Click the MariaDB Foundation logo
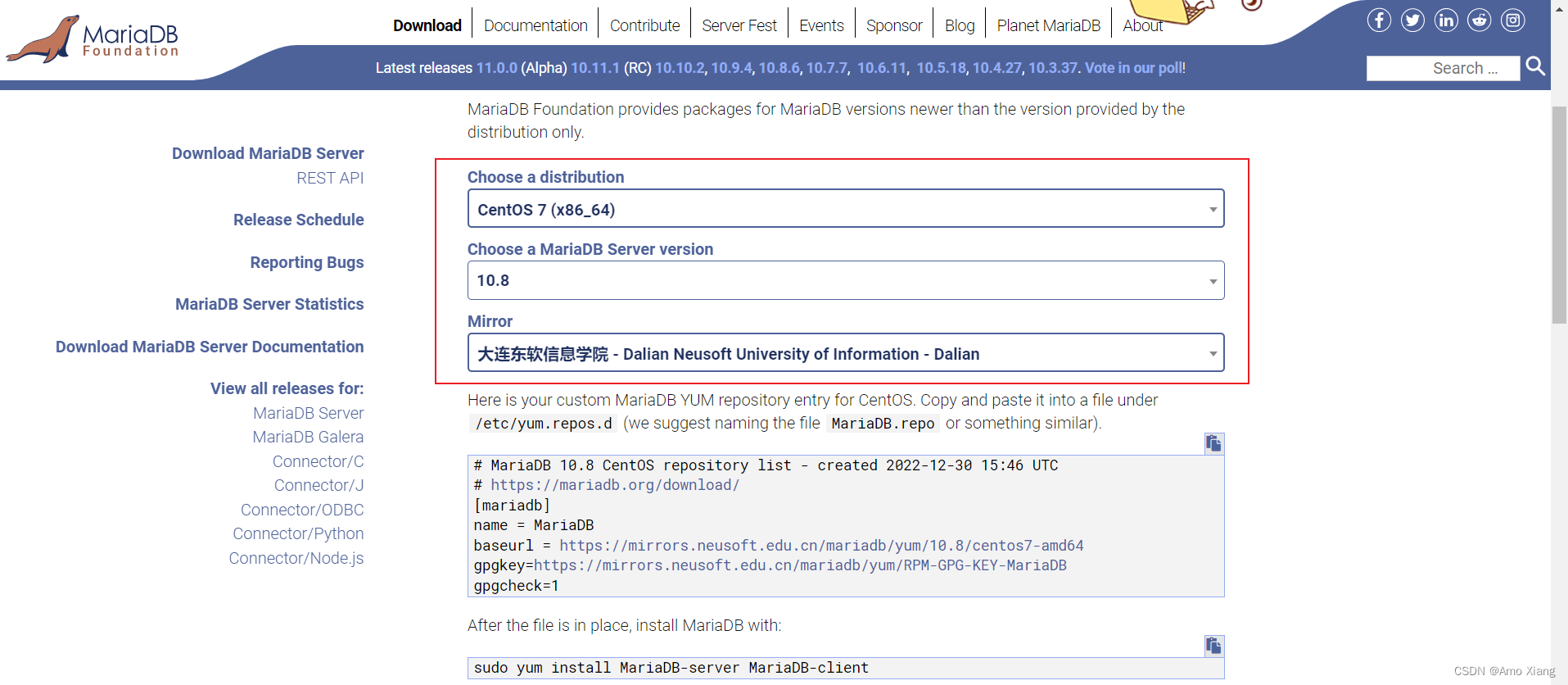This screenshot has height=685, width=1568. click(x=93, y=39)
